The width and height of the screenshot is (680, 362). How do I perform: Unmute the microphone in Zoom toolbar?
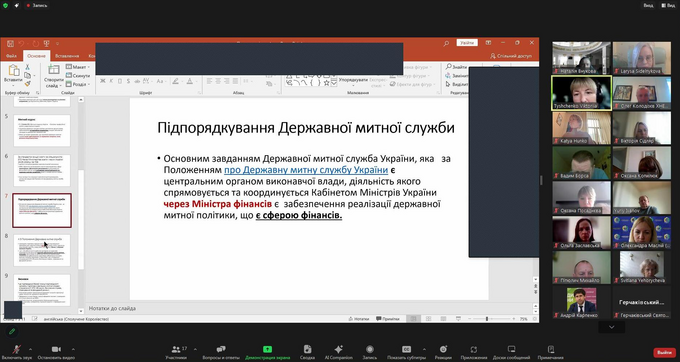coord(17,349)
